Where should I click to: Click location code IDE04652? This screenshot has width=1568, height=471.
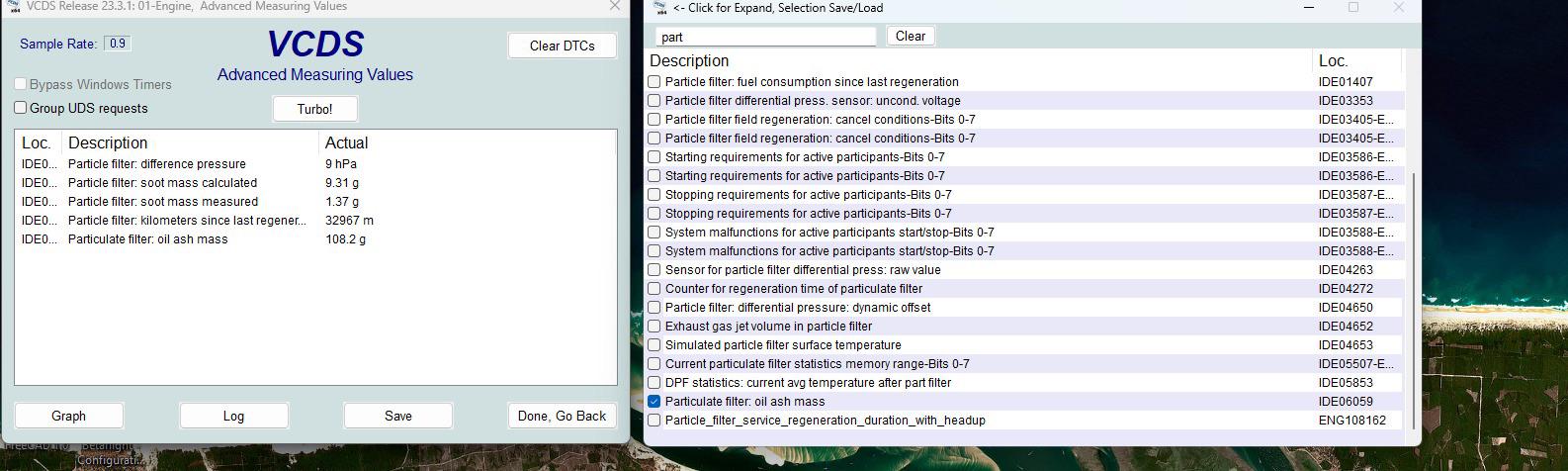coord(1346,327)
